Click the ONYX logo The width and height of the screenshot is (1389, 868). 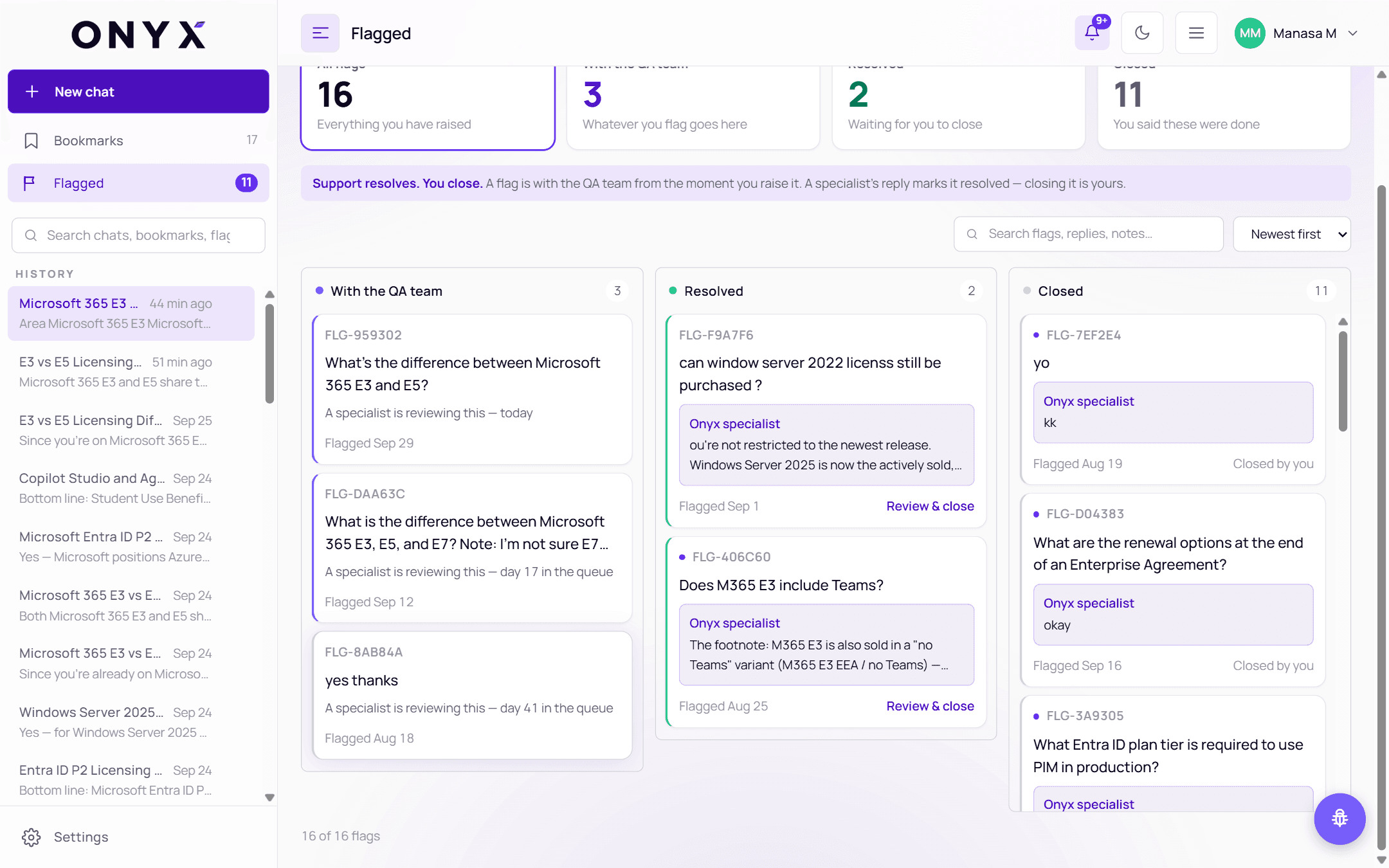coord(138,35)
